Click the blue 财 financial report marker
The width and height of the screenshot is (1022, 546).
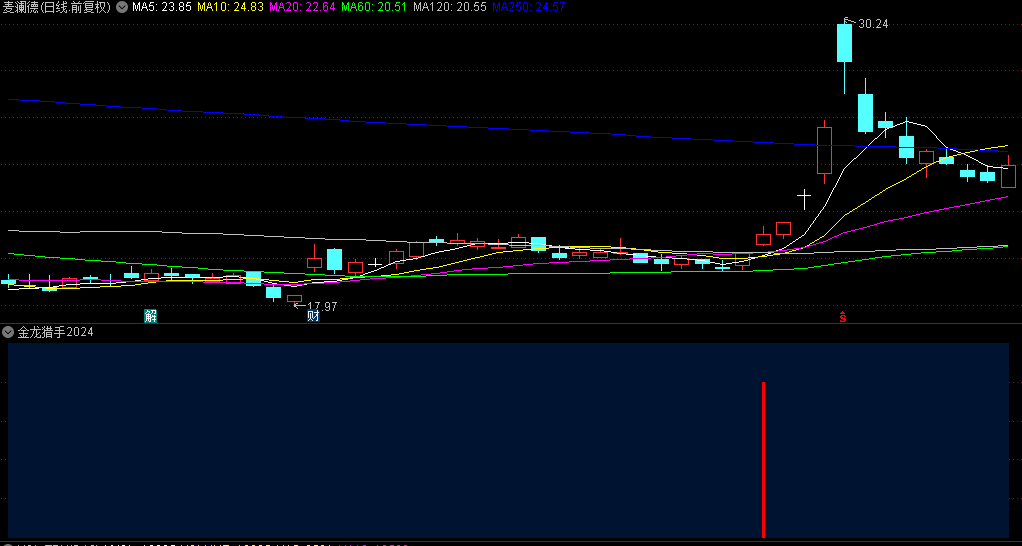[x=314, y=317]
